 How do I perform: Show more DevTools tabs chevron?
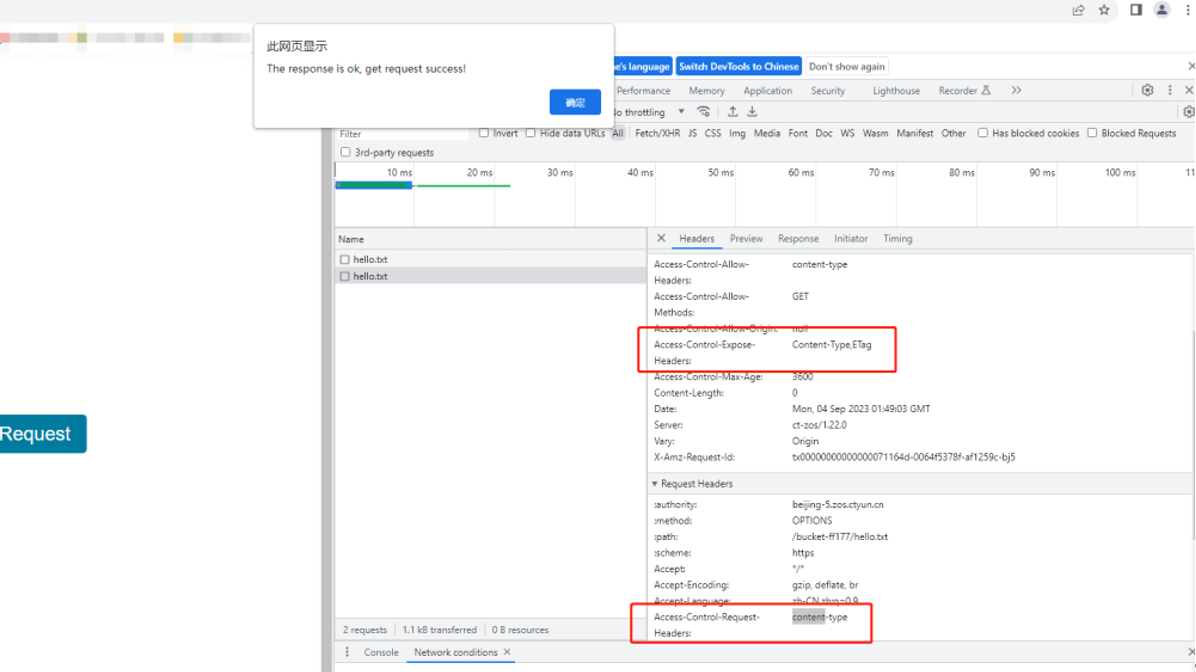[x=1016, y=90]
